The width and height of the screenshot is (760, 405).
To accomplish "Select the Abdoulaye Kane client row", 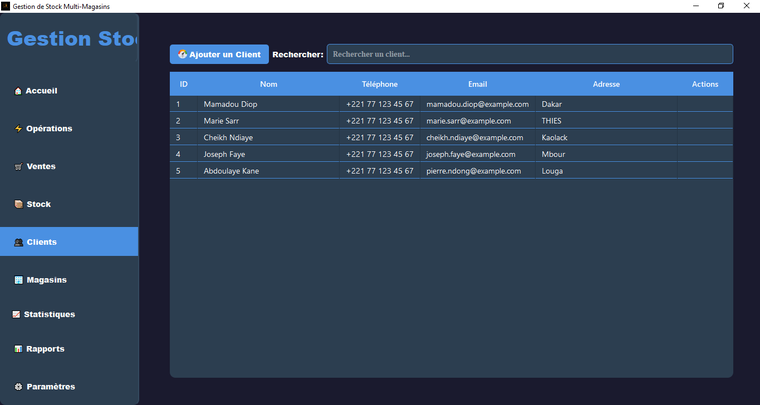I will 231,171.
